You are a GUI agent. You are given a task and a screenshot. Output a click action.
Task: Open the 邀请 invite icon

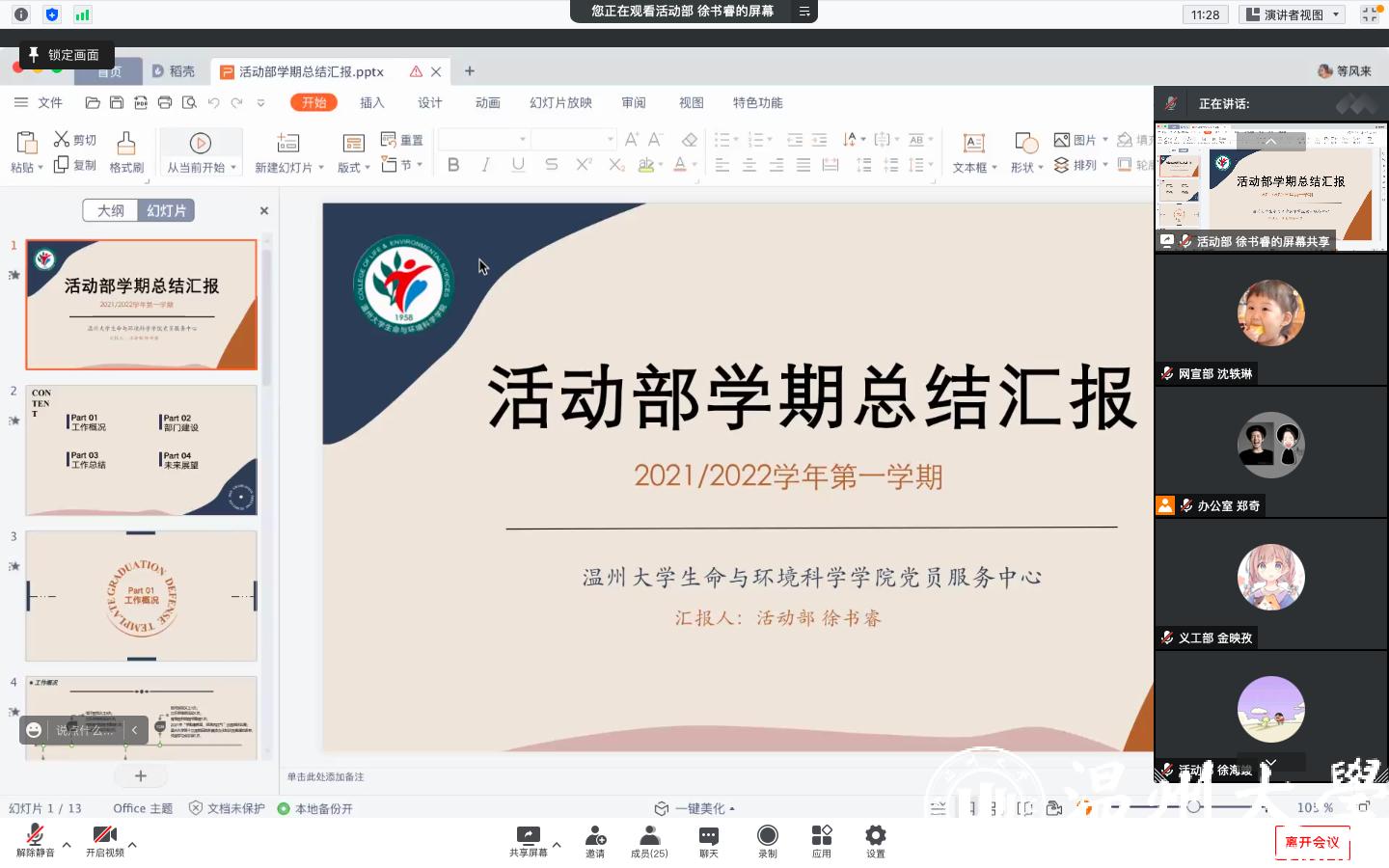tap(595, 836)
